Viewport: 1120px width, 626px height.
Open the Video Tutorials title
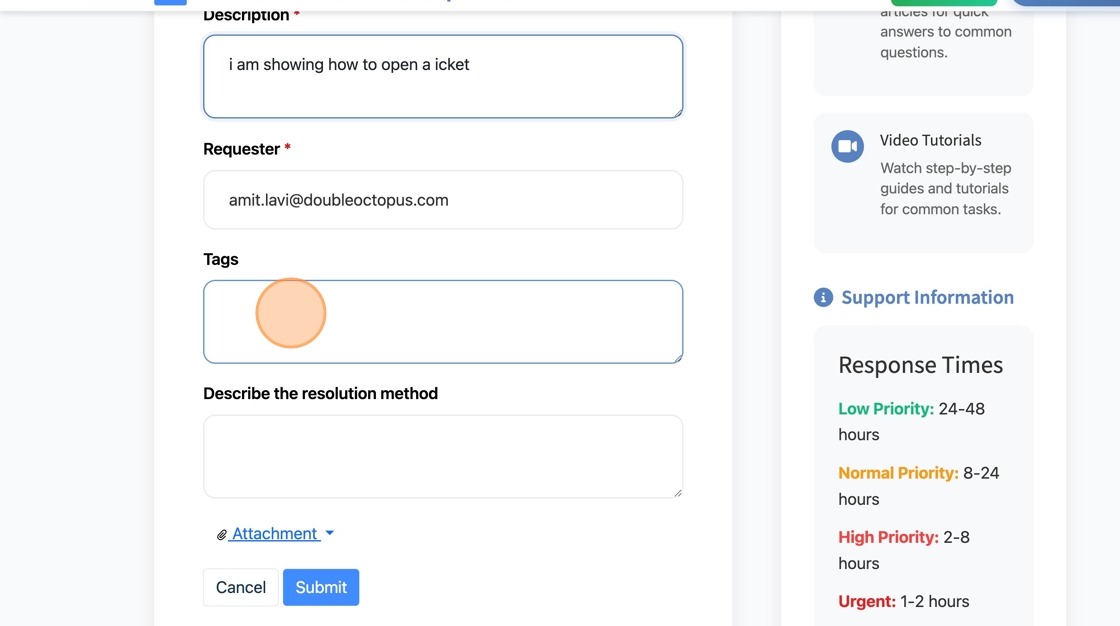[x=930, y=140]
